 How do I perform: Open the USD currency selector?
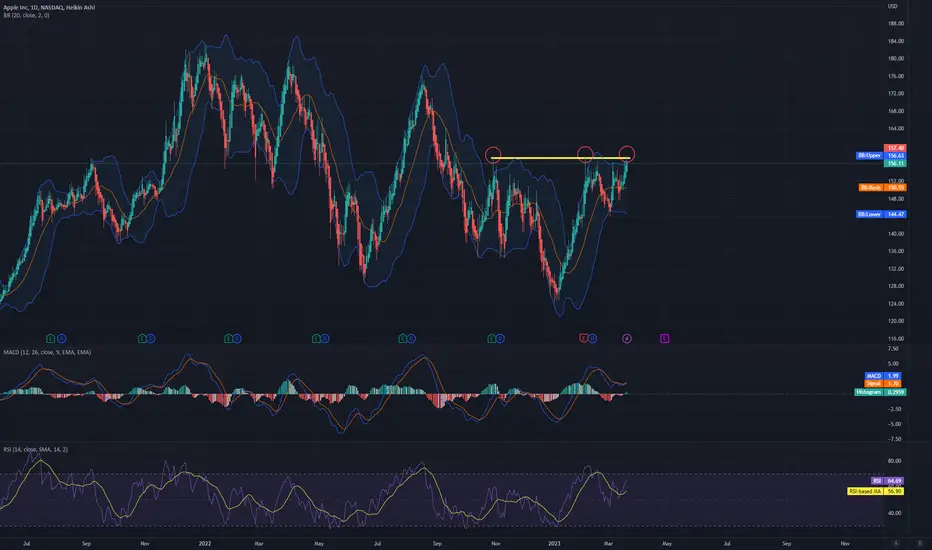[892, 6]
